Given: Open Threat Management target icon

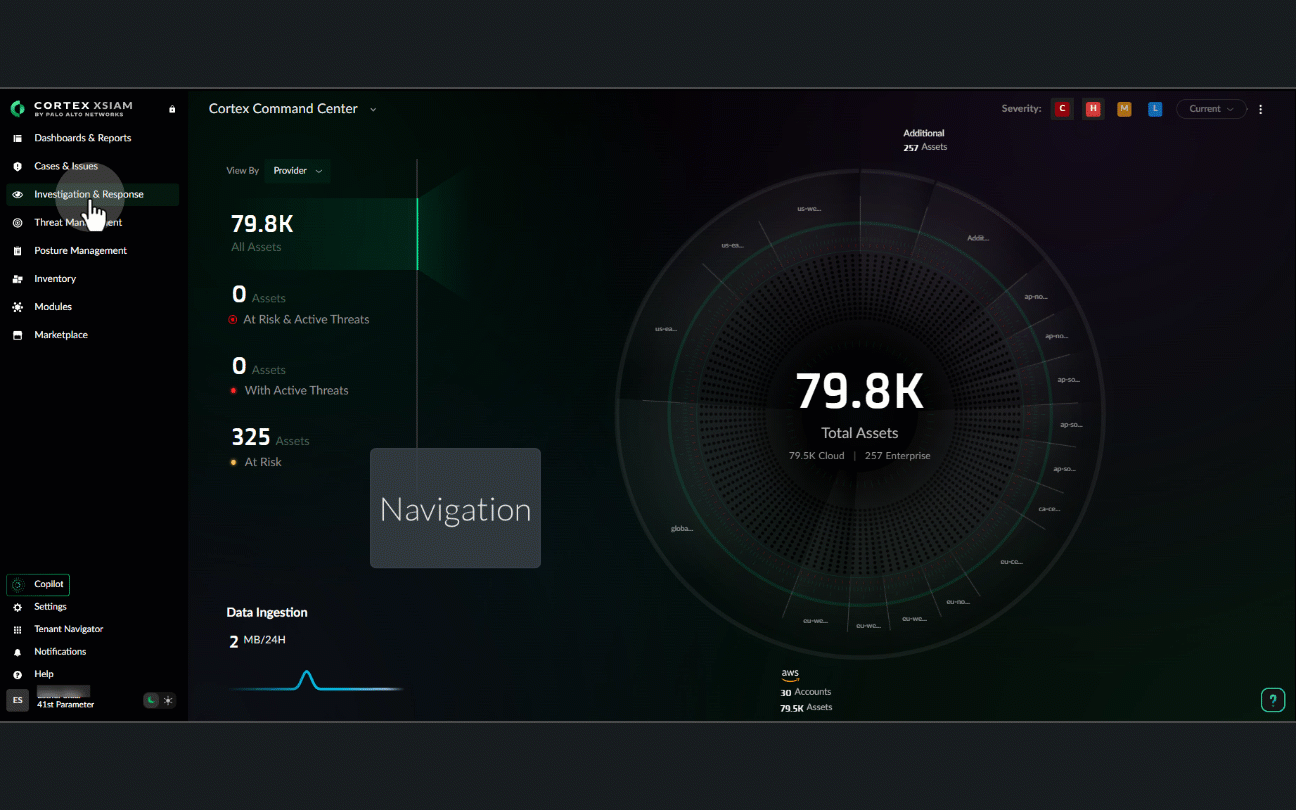Looking at the screenshot, I should (17, 222).
